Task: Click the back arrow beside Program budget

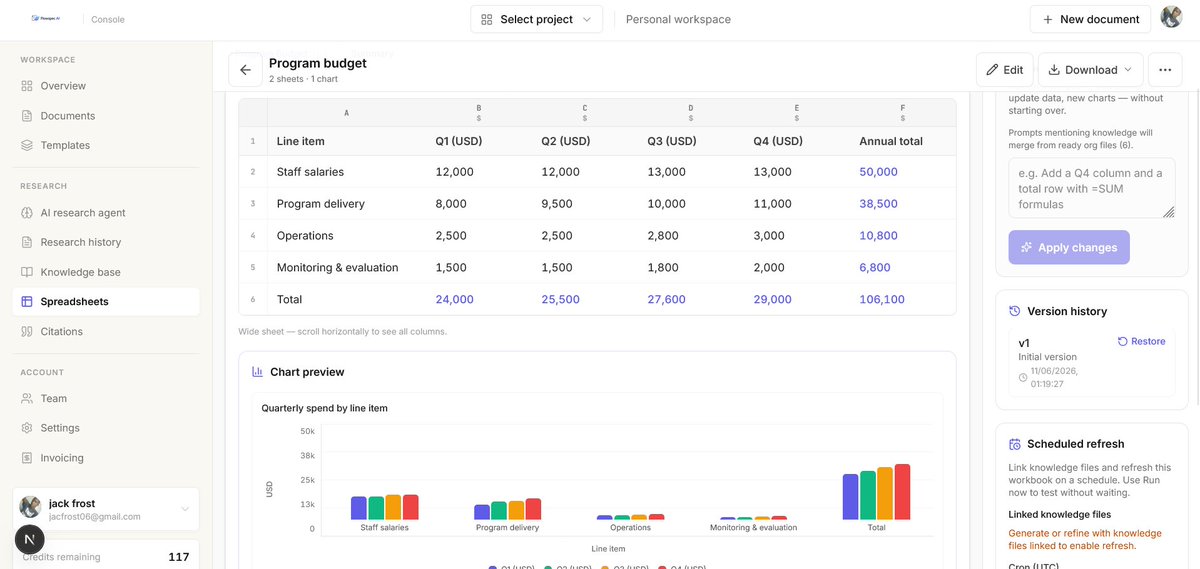Action: (x=245, y=70)
